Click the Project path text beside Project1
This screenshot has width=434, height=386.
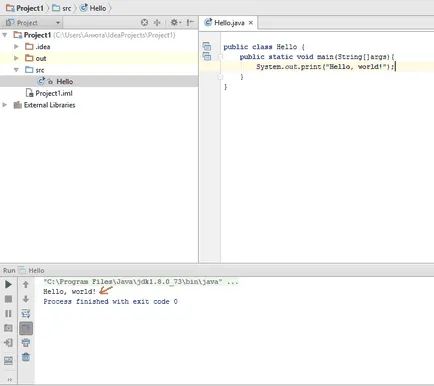pos(114,35)
